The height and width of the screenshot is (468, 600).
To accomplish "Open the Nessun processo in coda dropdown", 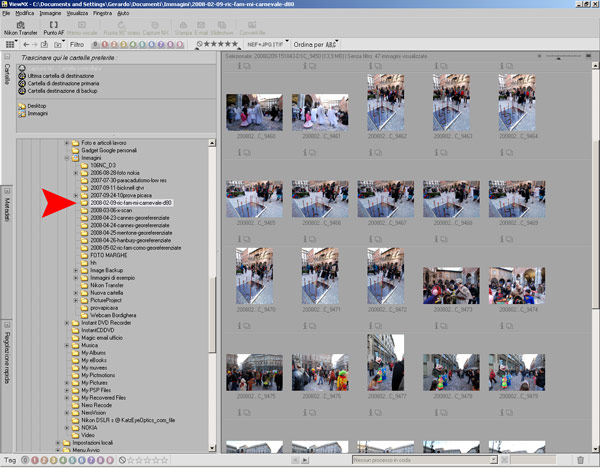I will pos(425,460).
